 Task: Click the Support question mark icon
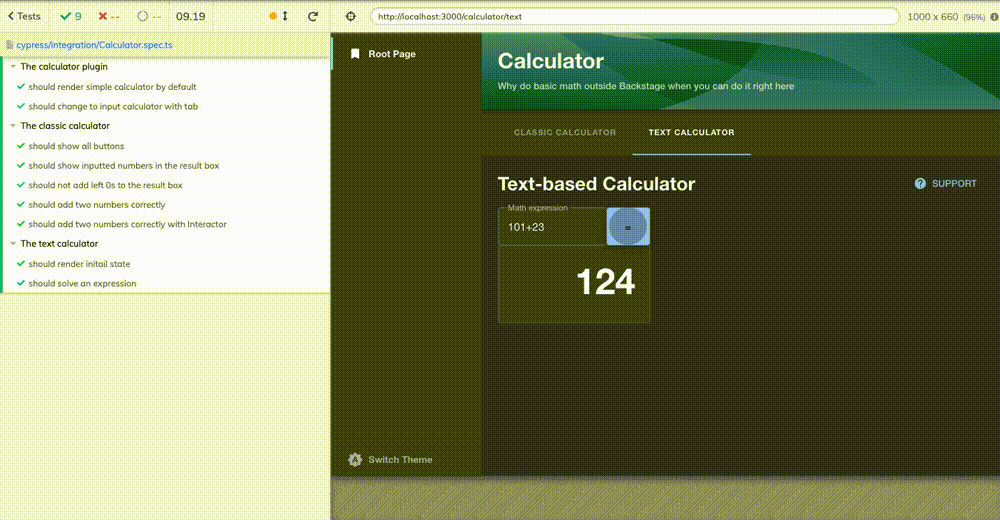pos(920,184)
